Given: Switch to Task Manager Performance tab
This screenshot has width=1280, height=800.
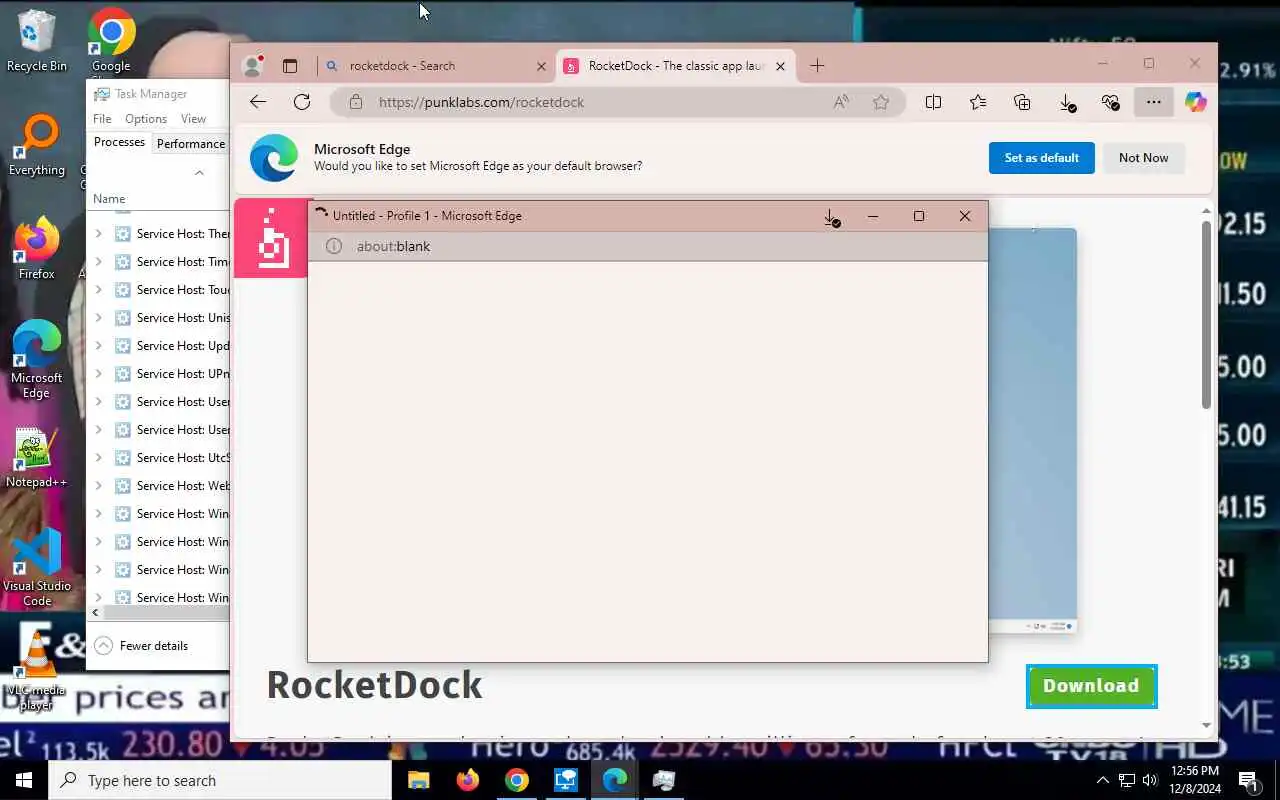Looking at the screenshot, I should (190, 144).
